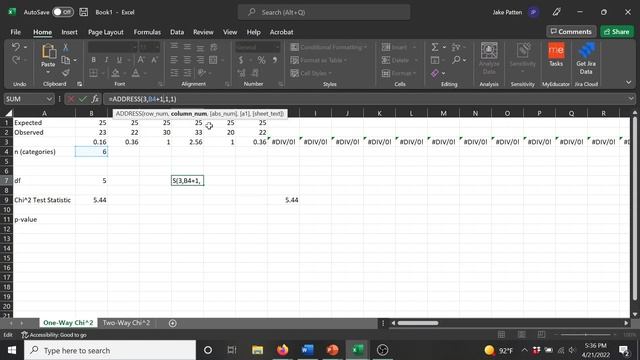Viewport: 640px width, 360px height.
Task: Click the Search box in the title bar
Action: click(x=324, y=12)
